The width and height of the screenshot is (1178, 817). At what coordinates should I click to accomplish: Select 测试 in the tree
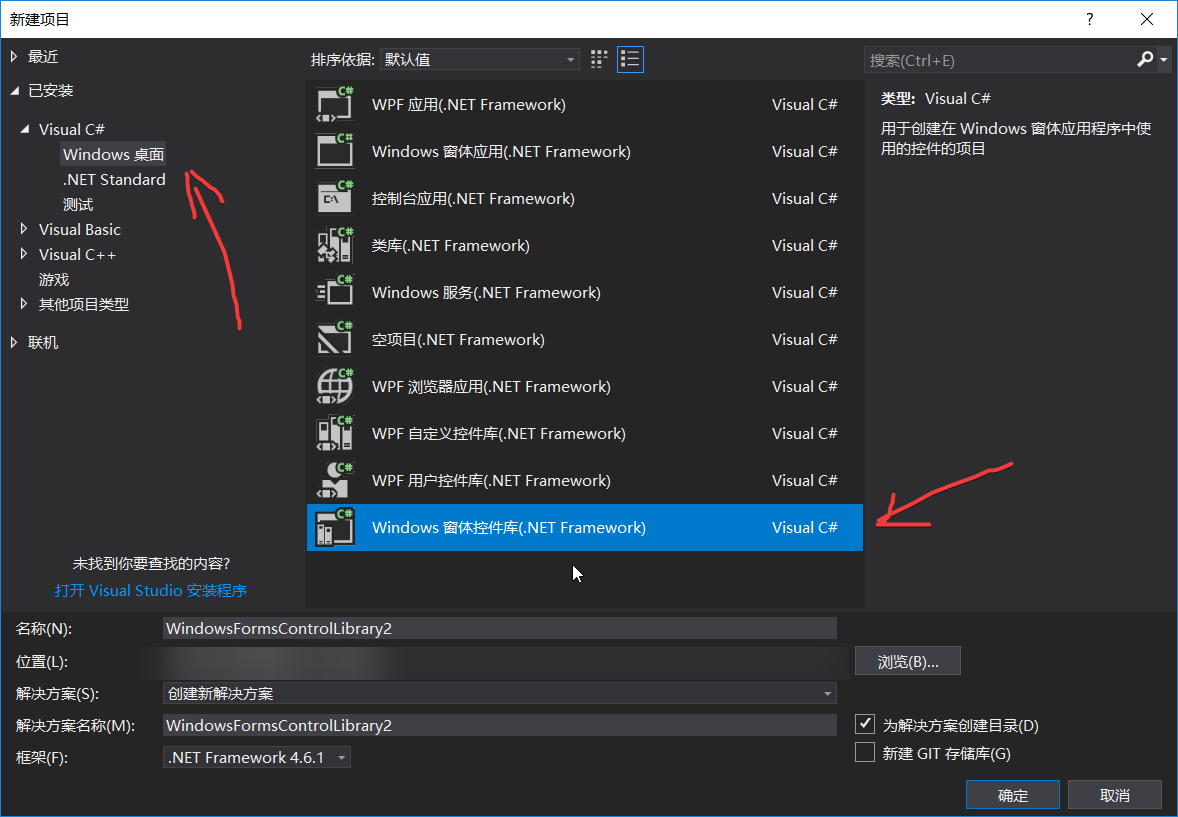pos(78,204)
